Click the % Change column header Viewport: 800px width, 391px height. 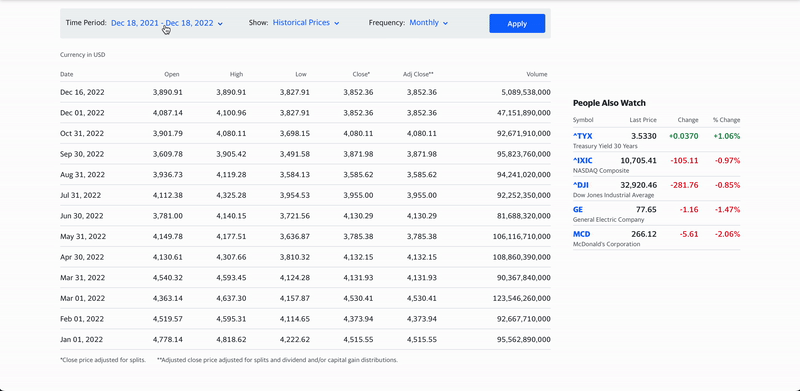(727, 120)
